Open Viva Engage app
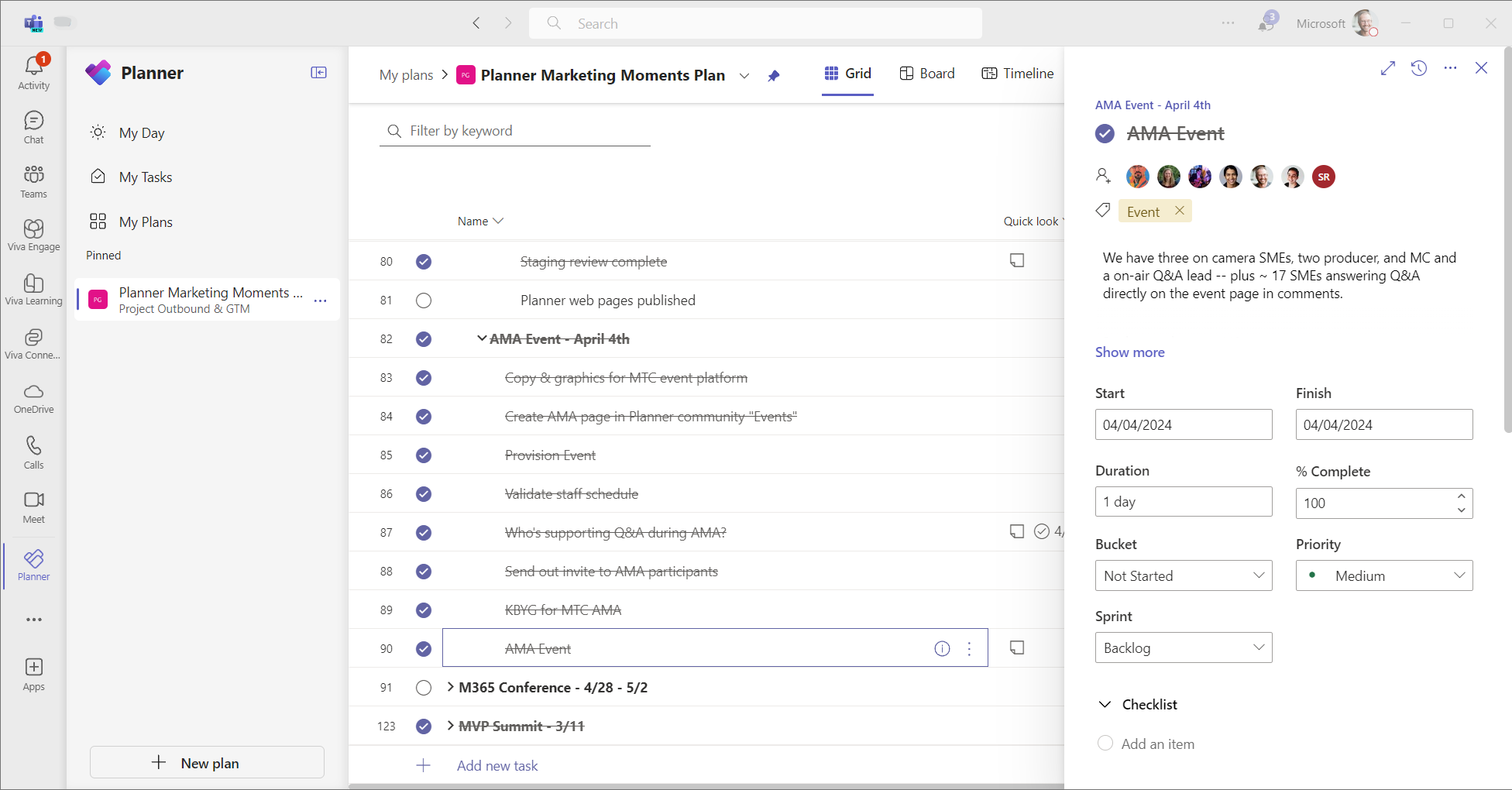Viewport: 1512px width, 790px height. (x=34, y=235)
